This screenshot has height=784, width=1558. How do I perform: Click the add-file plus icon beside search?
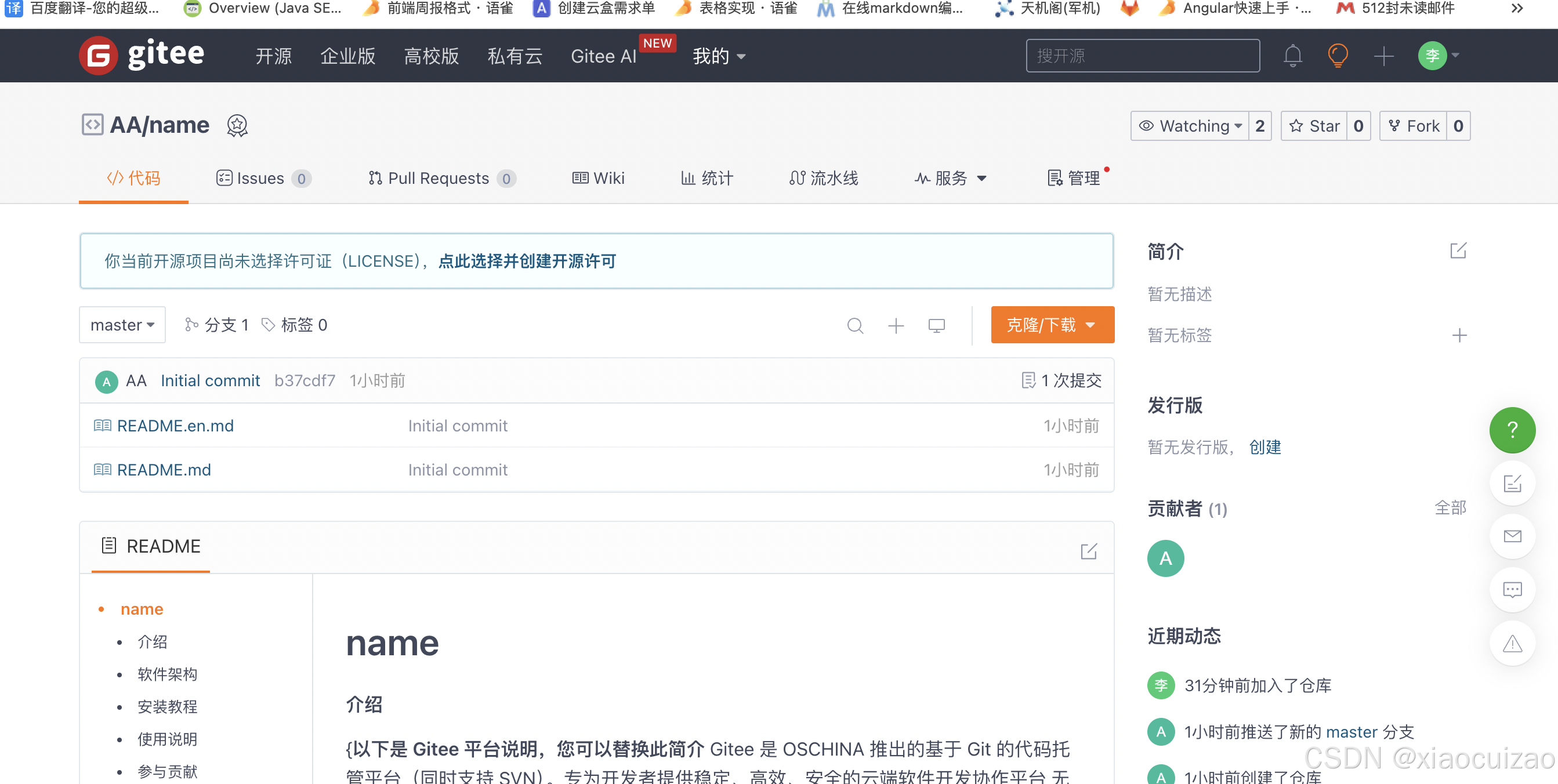[x=896, y=326]
